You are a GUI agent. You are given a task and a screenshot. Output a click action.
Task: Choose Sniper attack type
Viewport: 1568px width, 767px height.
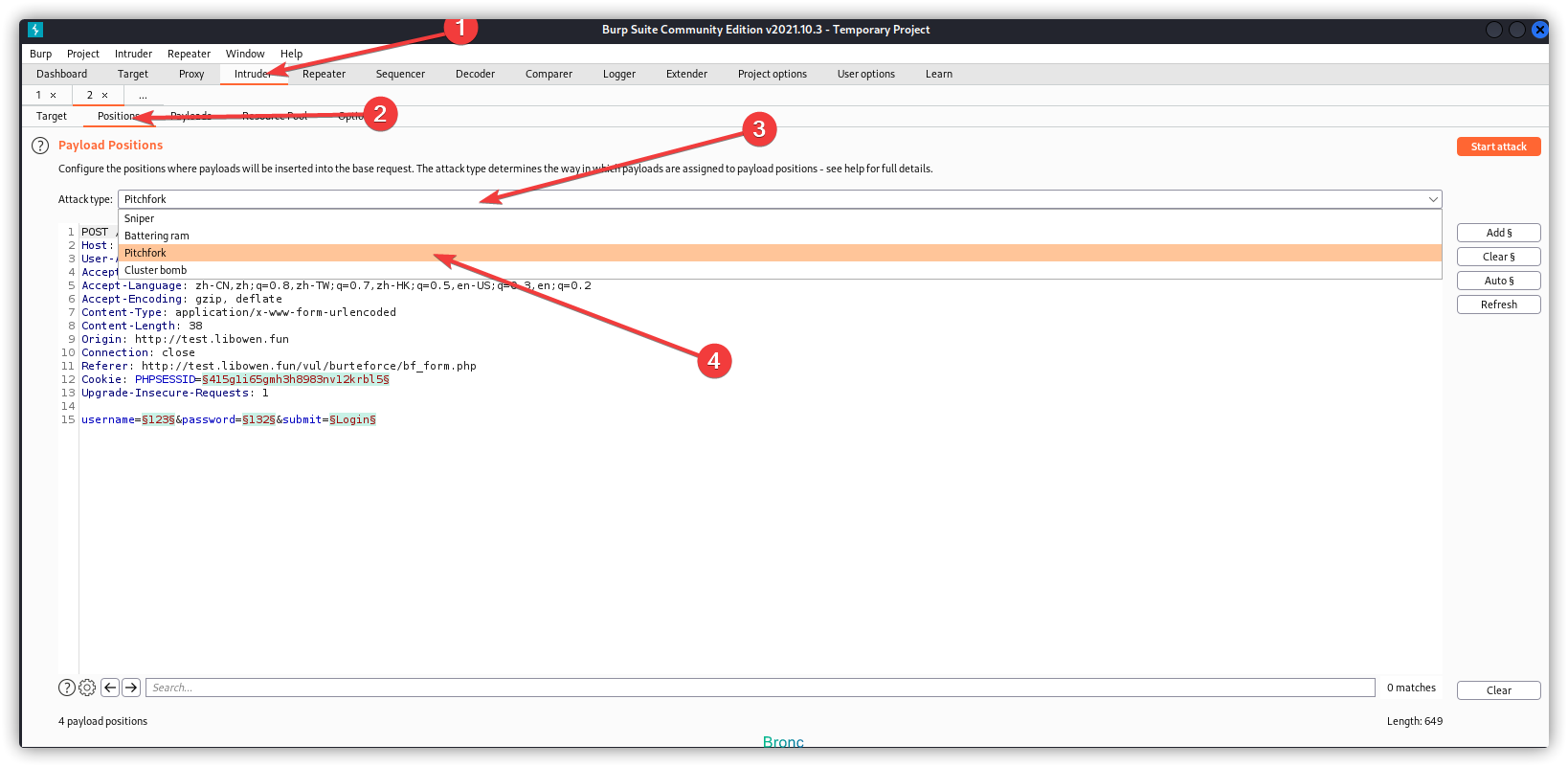(780, 218)
